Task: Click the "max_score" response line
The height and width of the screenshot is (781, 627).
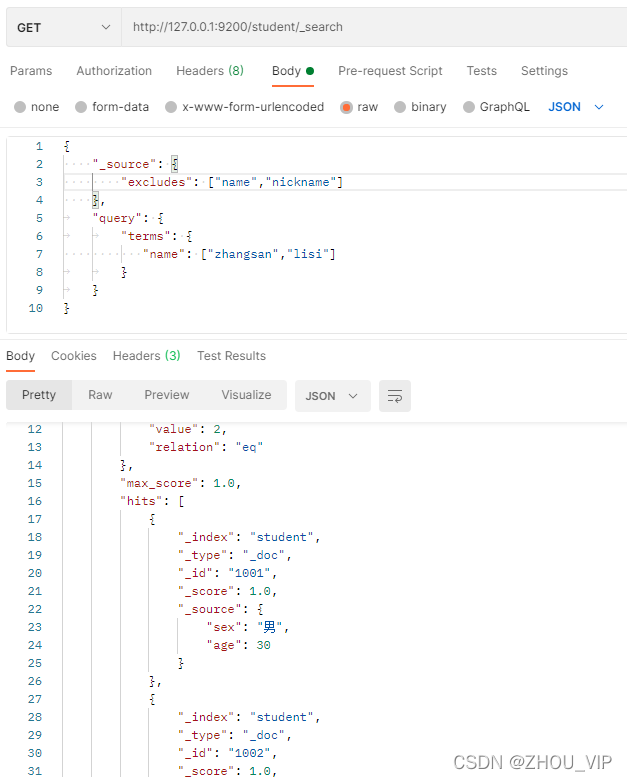Action: point(180,483)
